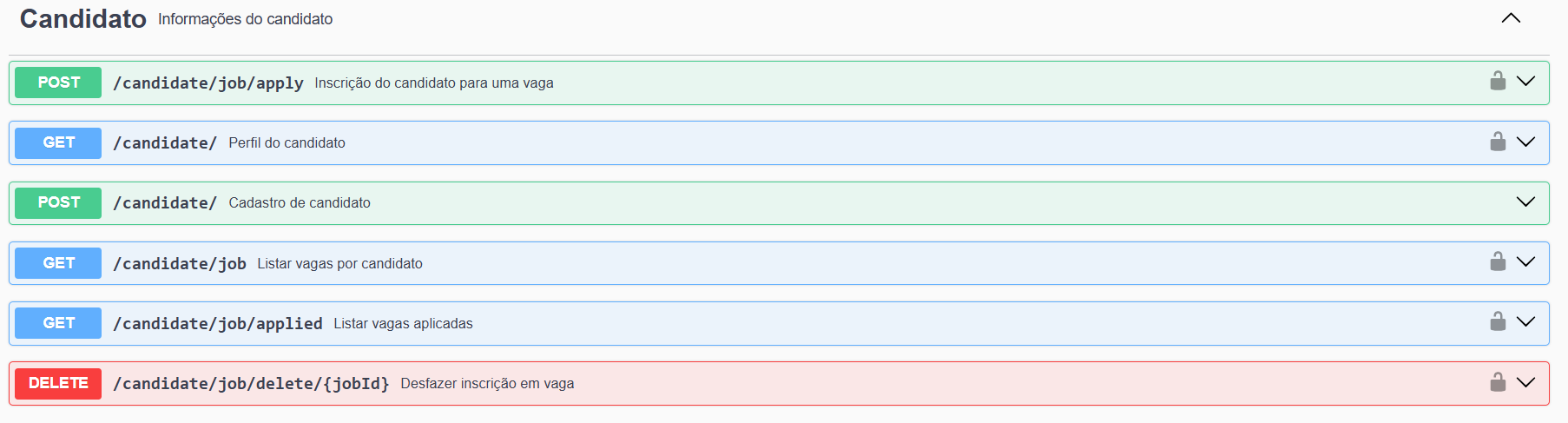Viewport: 1568px width, 423px height.
Task: Click the Candidato section heading
Action: (x=83, y=19)
